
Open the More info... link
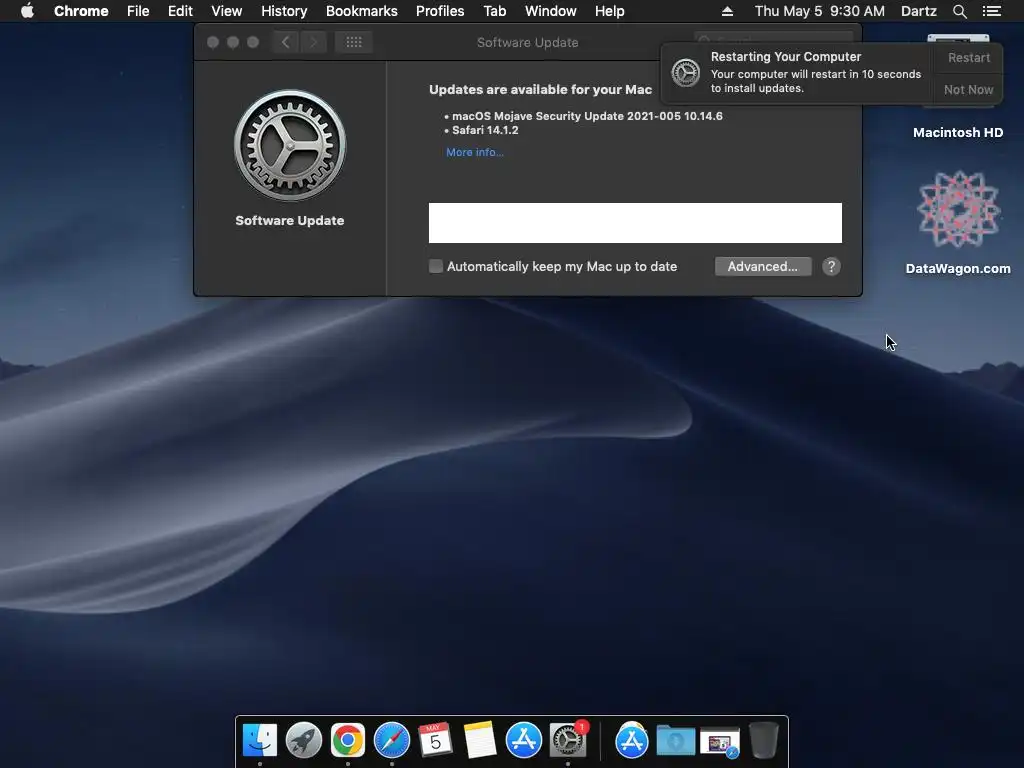pos(475,152)
